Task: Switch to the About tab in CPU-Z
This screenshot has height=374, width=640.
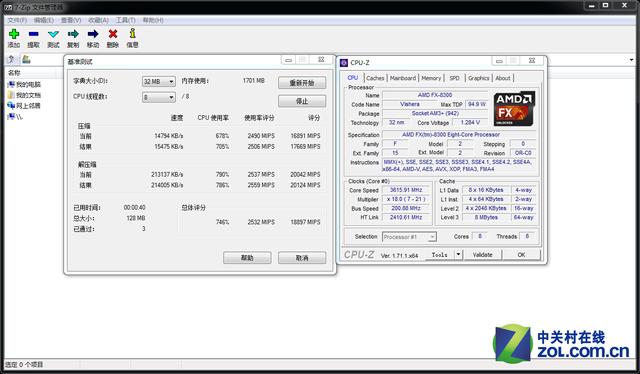Action: coord(503,78)
